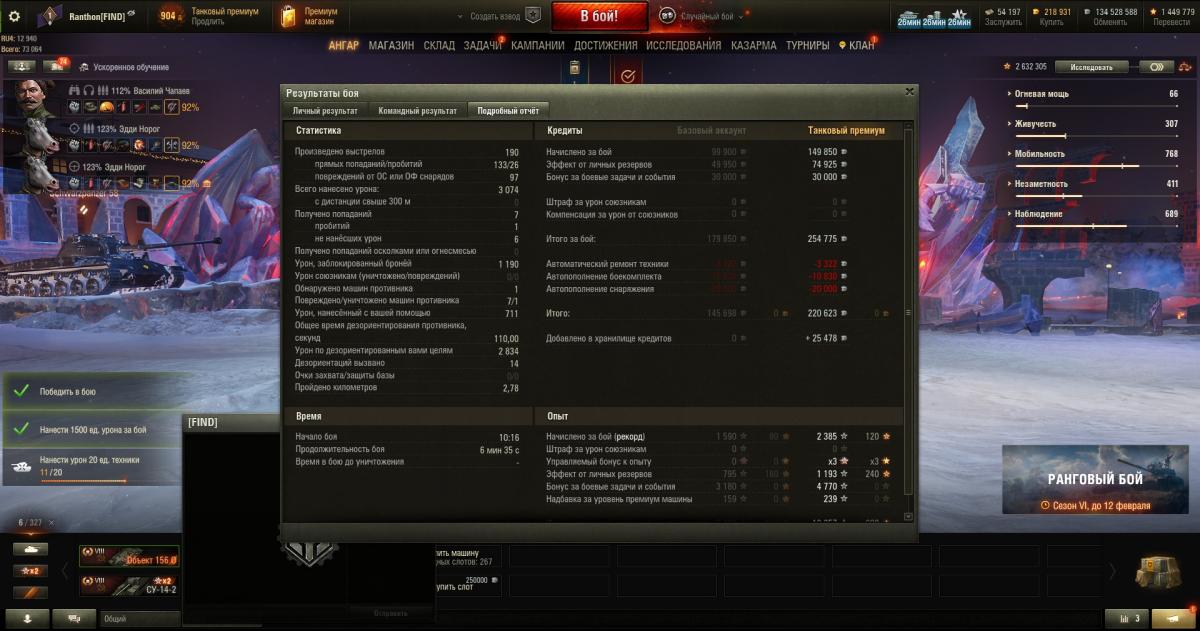
Task: Toggle the tank type carousel filter
Action: [29, 549]
